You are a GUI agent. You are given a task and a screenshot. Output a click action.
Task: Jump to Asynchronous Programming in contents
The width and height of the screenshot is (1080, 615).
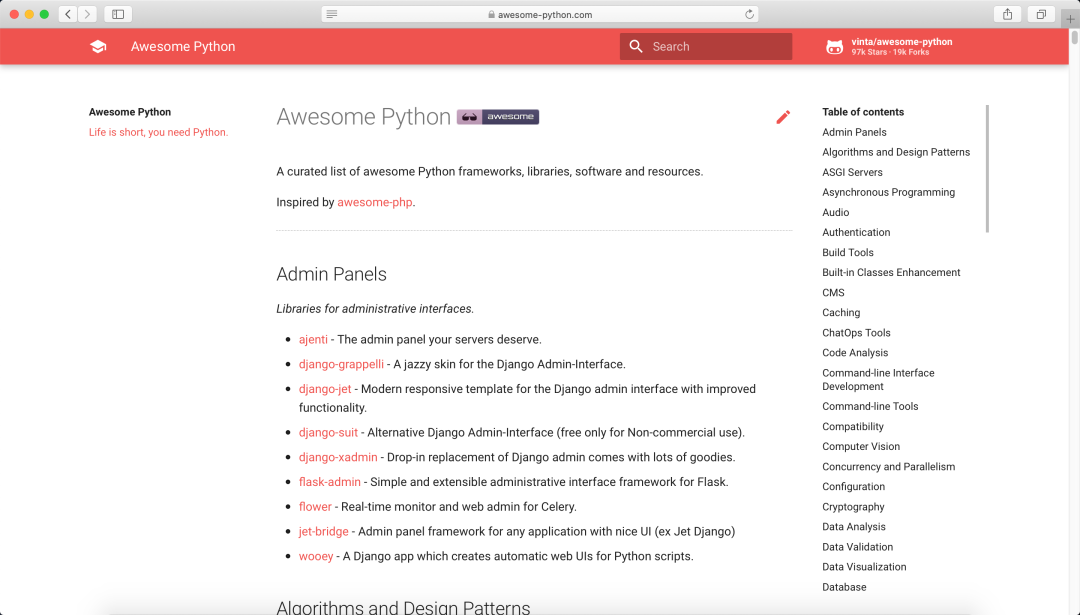tap(889, 192)
